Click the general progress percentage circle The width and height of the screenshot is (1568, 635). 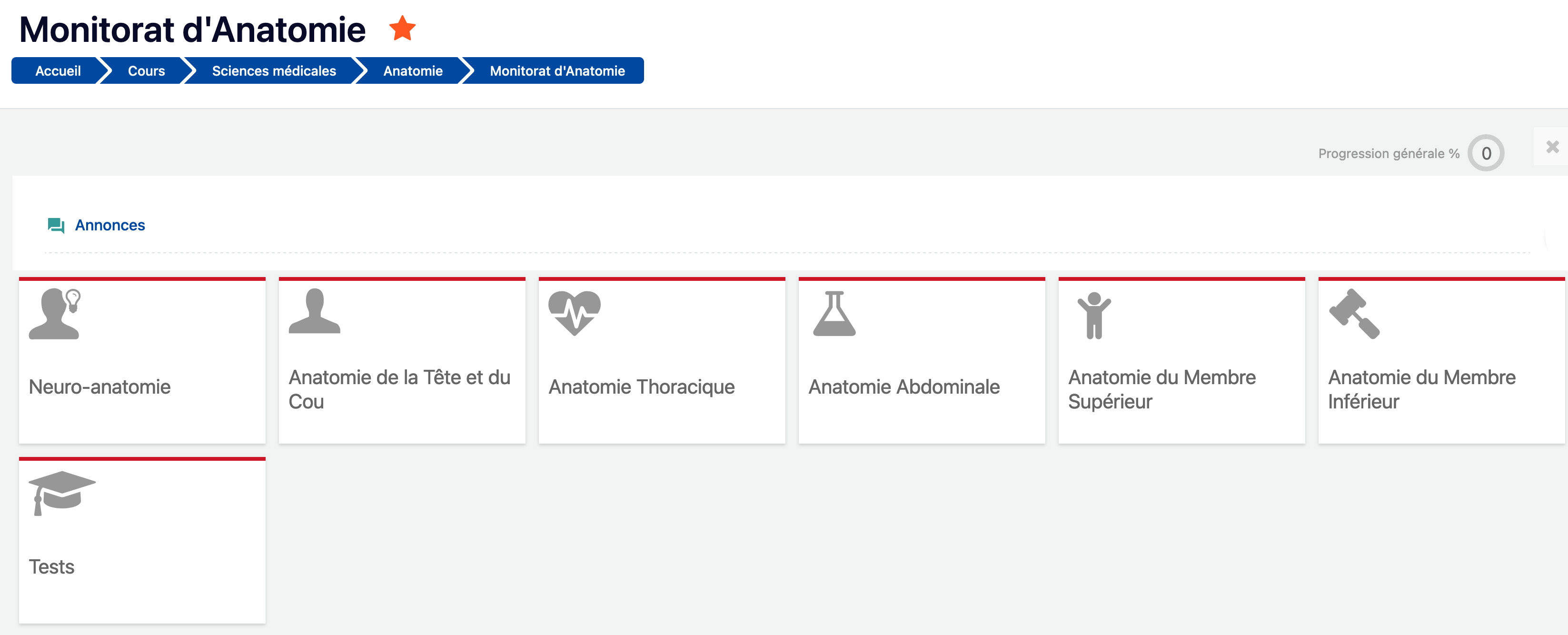click(1486, 153)
